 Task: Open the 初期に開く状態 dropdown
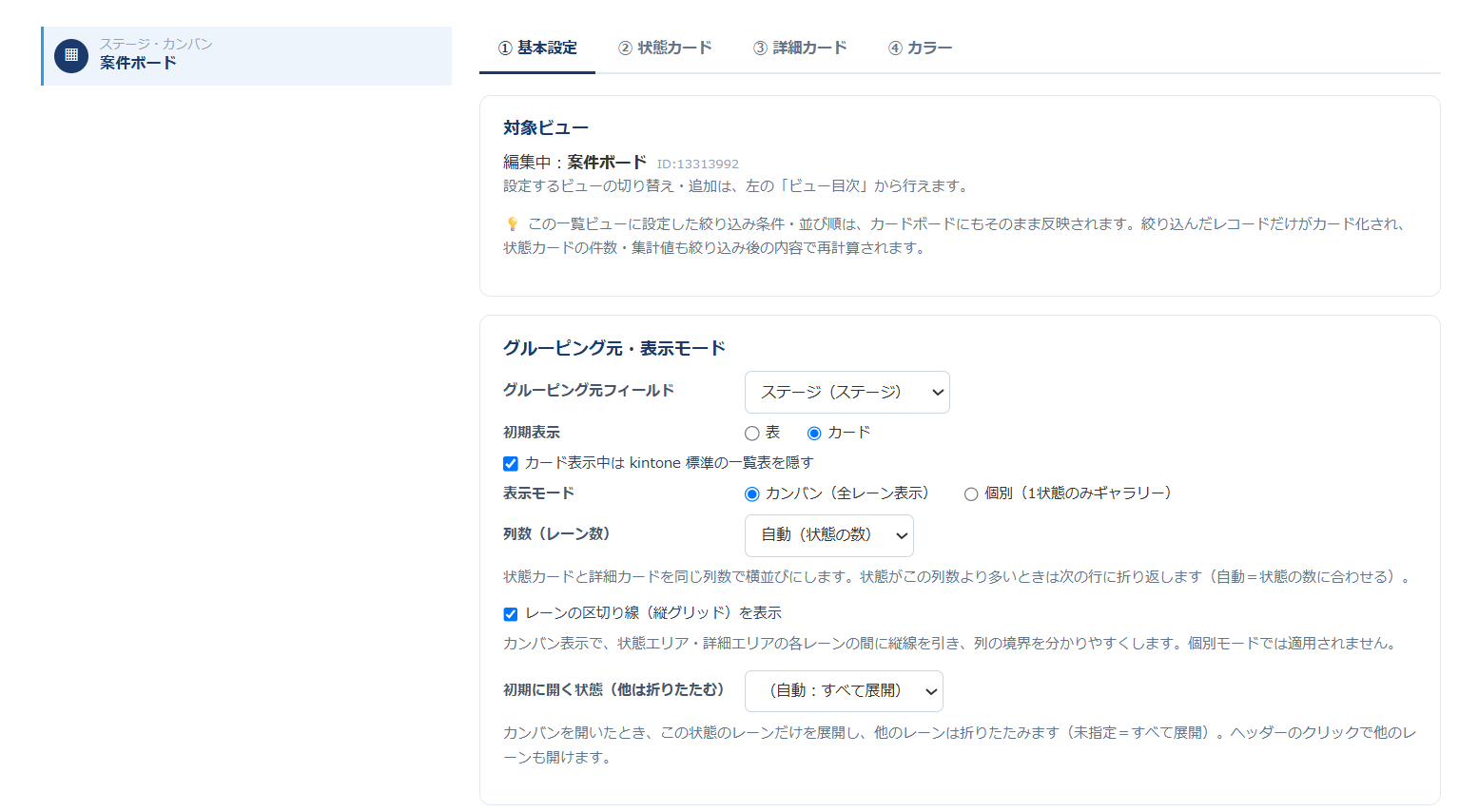[x=844, y=691]
